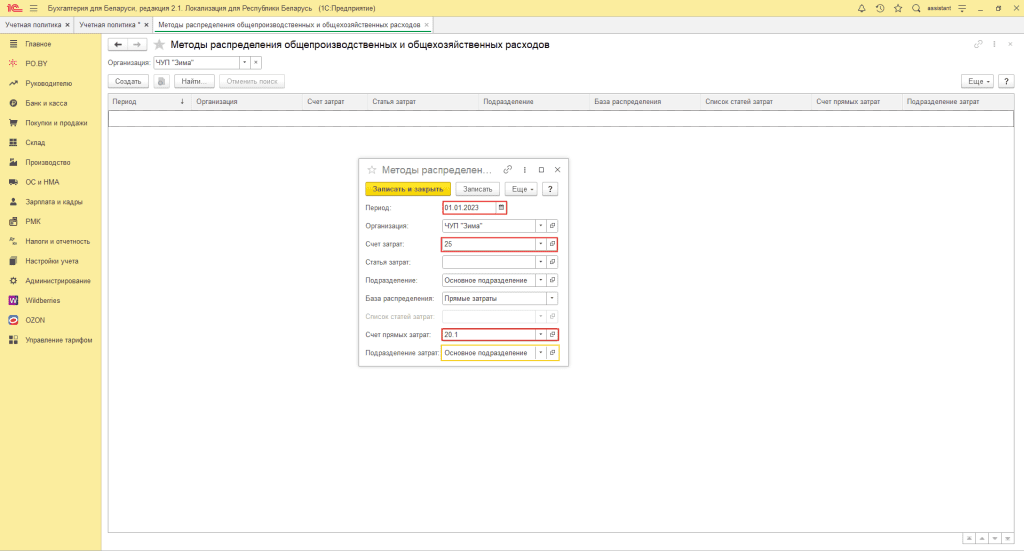The image size is (1024, 551).
Task: Open the Wildberries section in the sidebar
Action: coord(44,300)
